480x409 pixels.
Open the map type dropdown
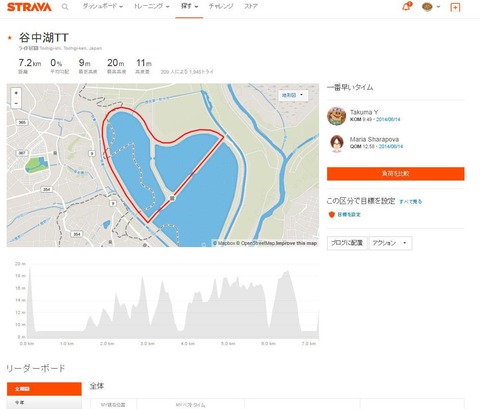(293, 95)
